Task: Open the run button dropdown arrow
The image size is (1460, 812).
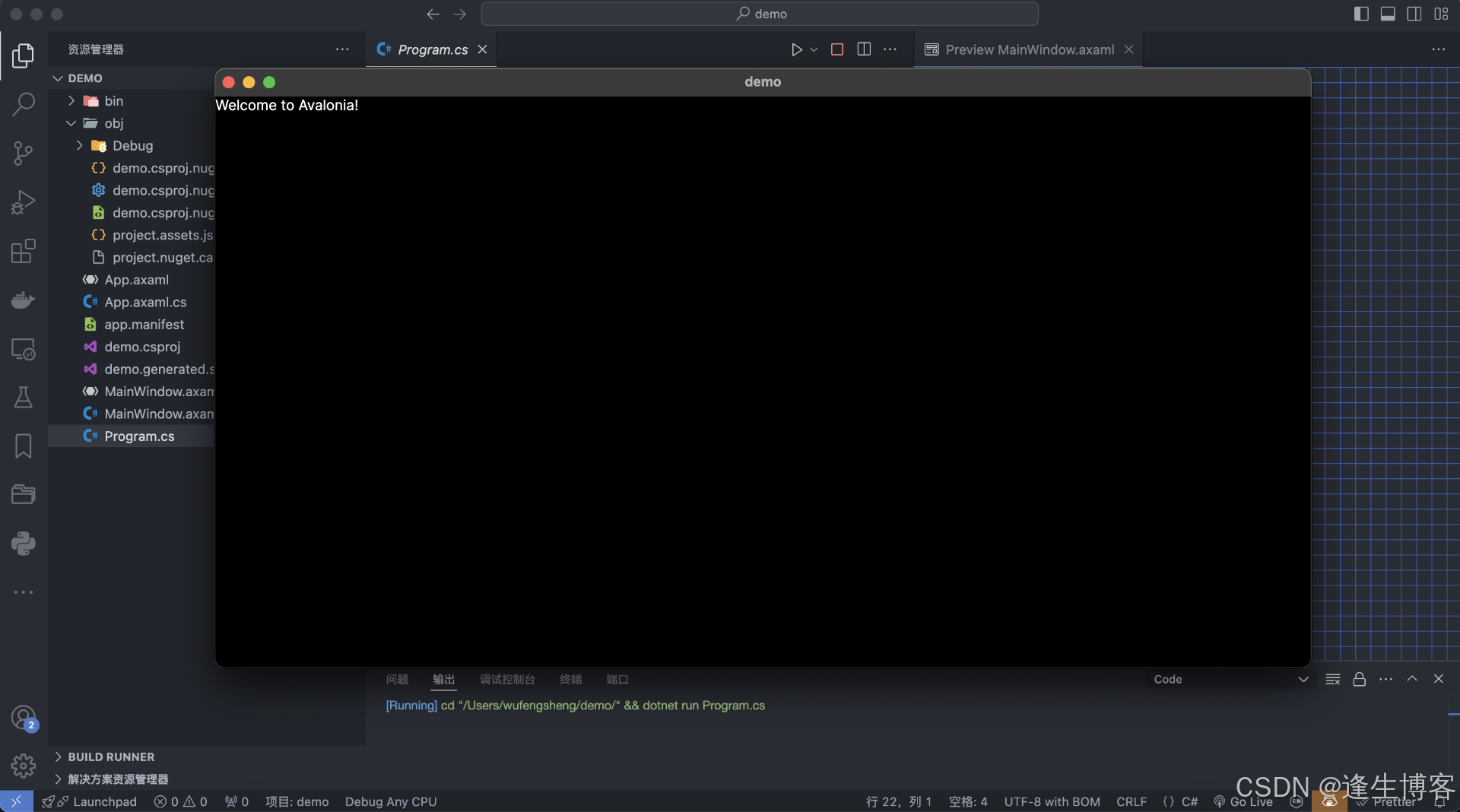Action: click(x=814, y=49)
